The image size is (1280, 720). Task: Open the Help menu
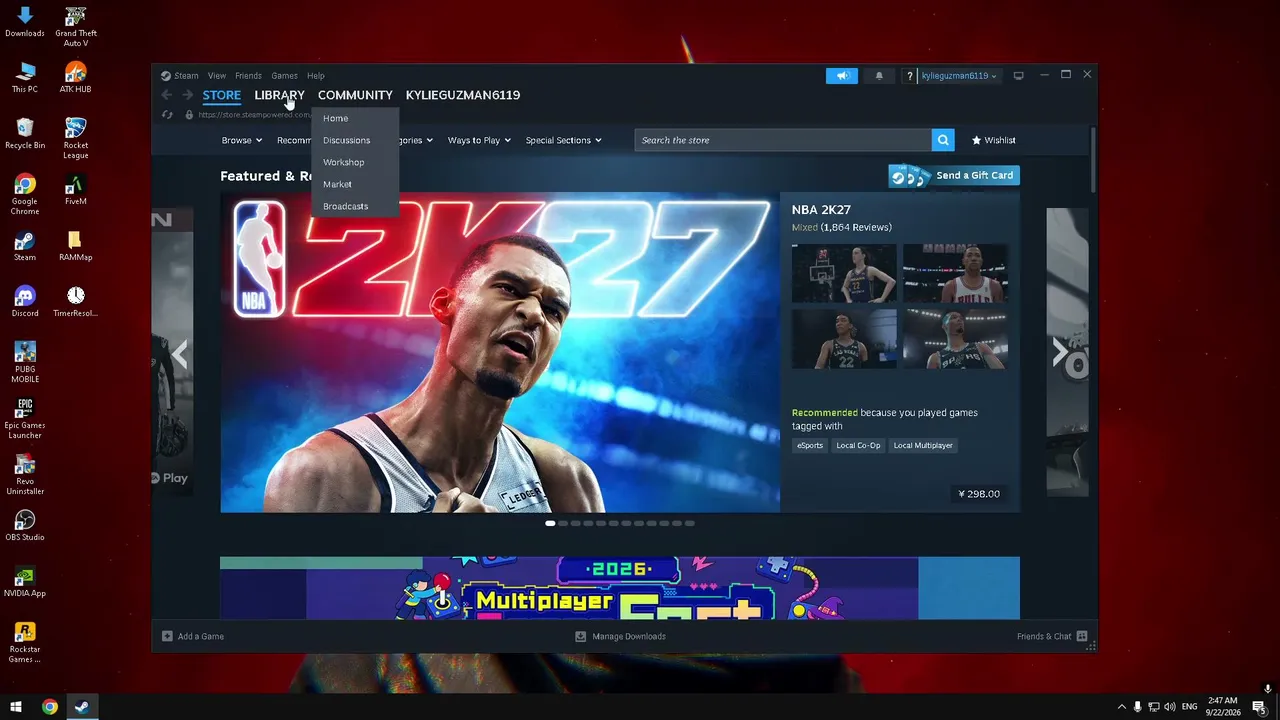point(315,76)
